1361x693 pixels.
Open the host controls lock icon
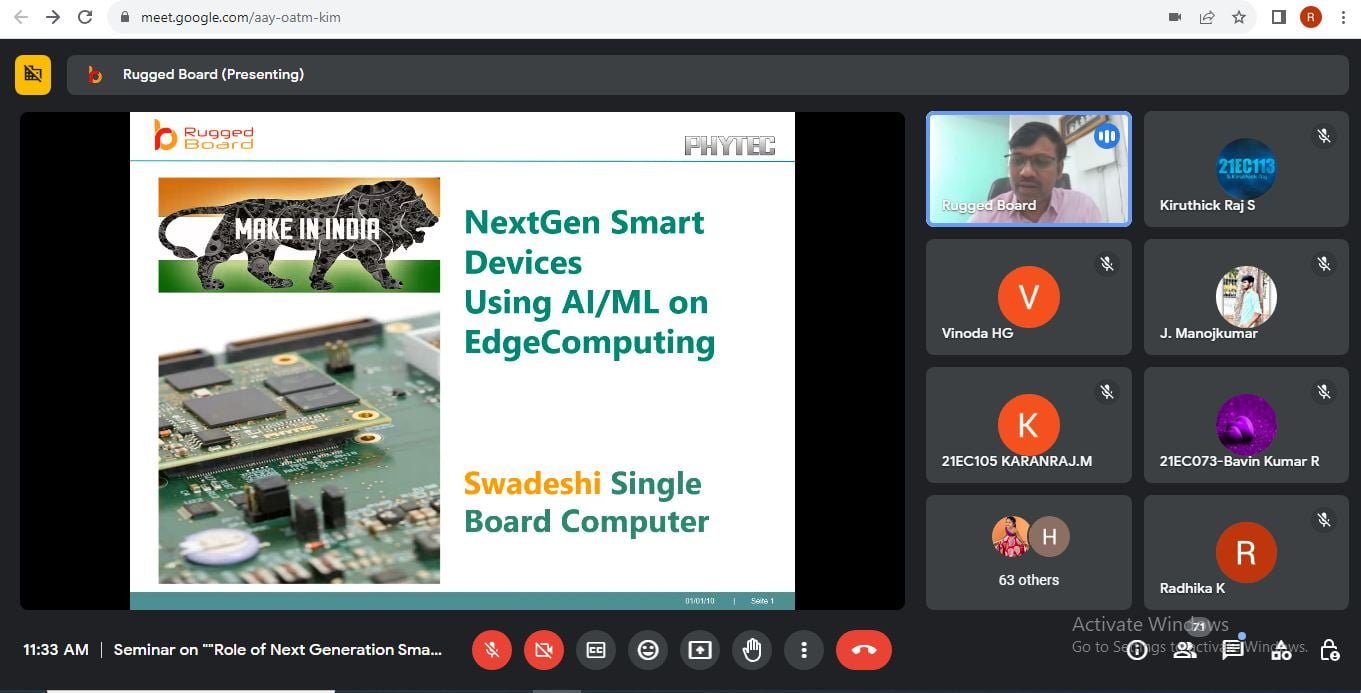(1329, 651)
